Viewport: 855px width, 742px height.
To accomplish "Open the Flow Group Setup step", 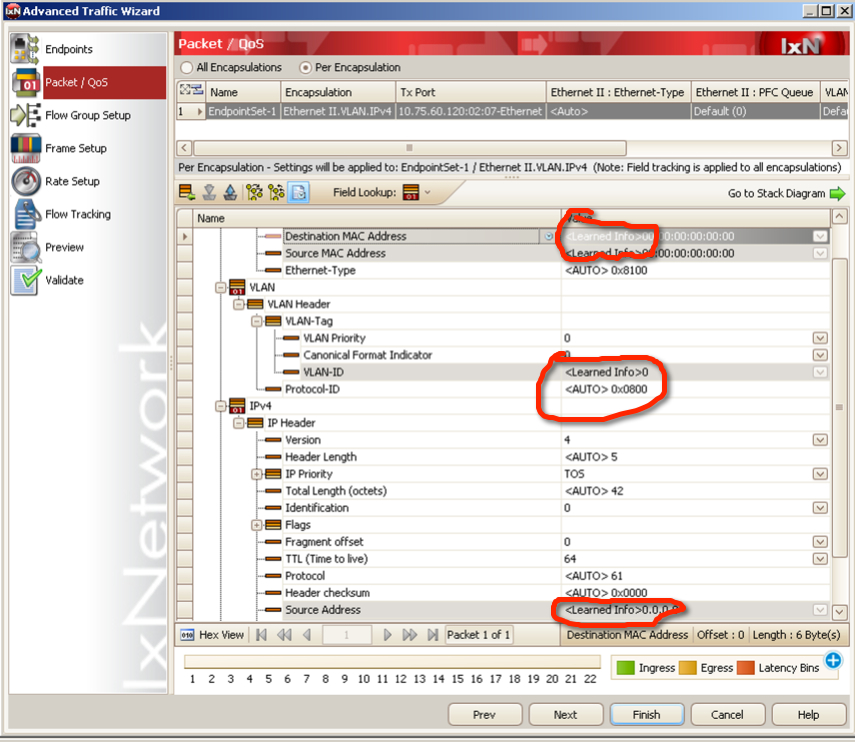I will [x=87, y=115].
